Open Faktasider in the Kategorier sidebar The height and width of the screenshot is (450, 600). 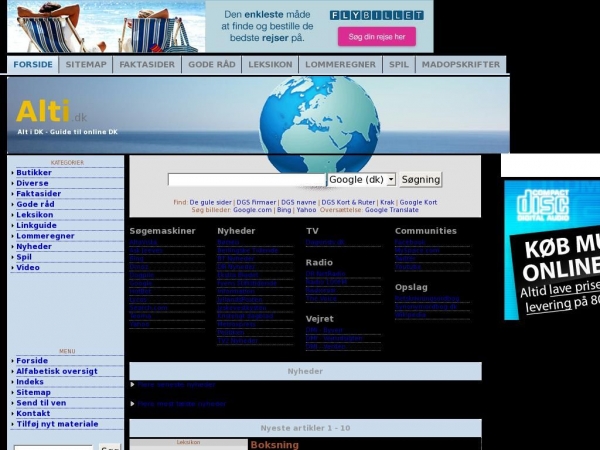(x=39, y=194)
